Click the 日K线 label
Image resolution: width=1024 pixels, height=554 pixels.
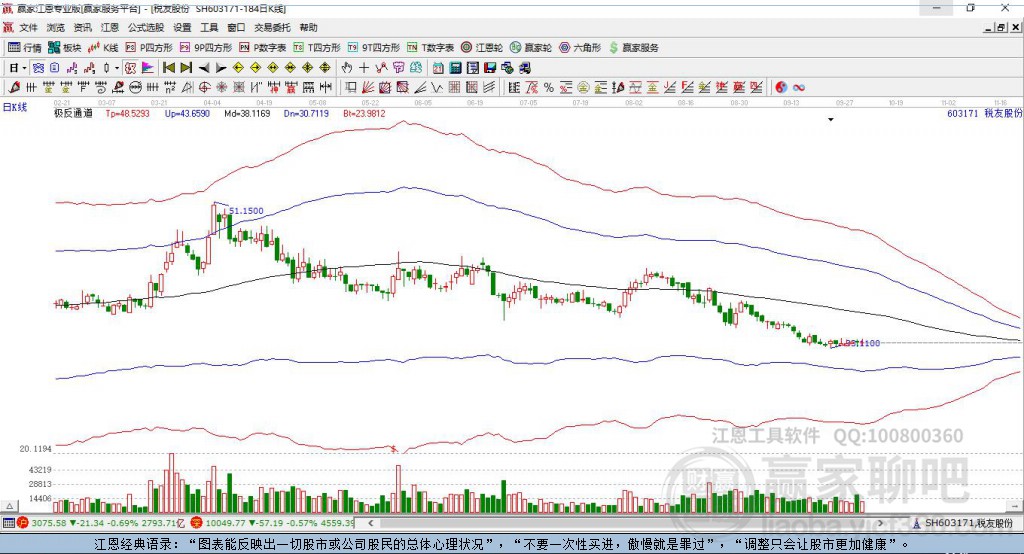point(15,107)
